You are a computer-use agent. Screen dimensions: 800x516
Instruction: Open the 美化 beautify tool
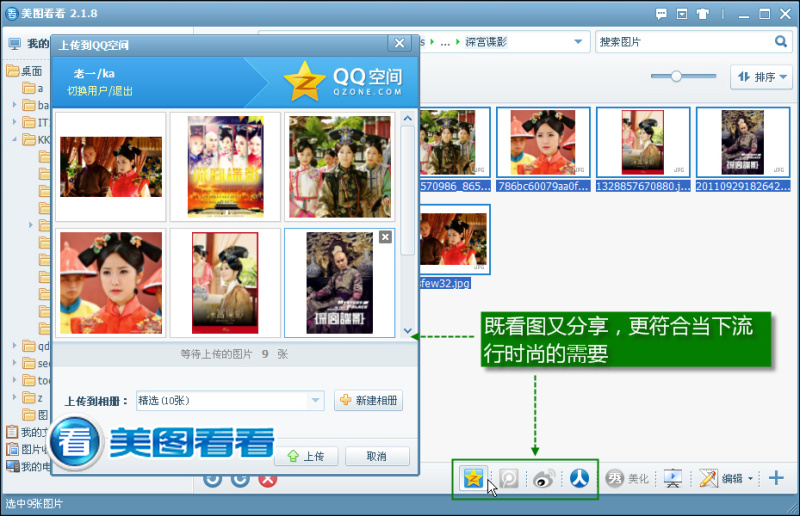(627, 478)
